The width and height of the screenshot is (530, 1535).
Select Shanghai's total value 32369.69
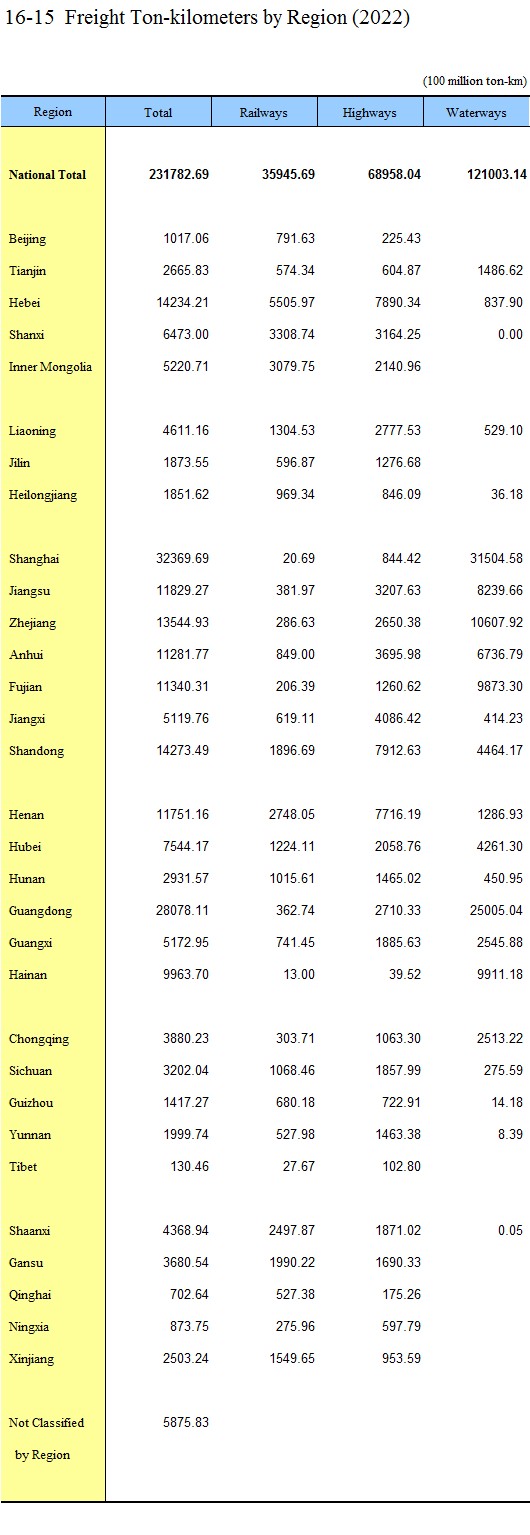(179, 559)
